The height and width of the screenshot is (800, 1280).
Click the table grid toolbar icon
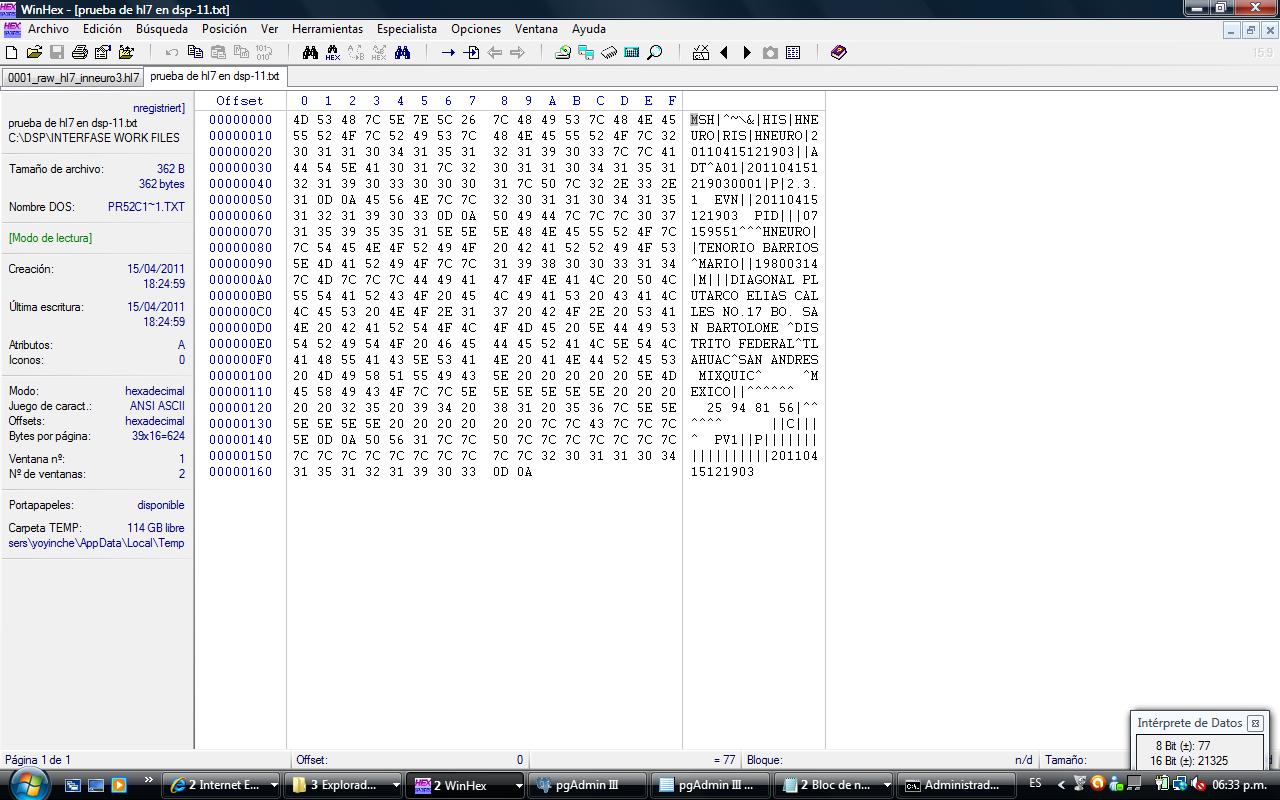[793, 52]
